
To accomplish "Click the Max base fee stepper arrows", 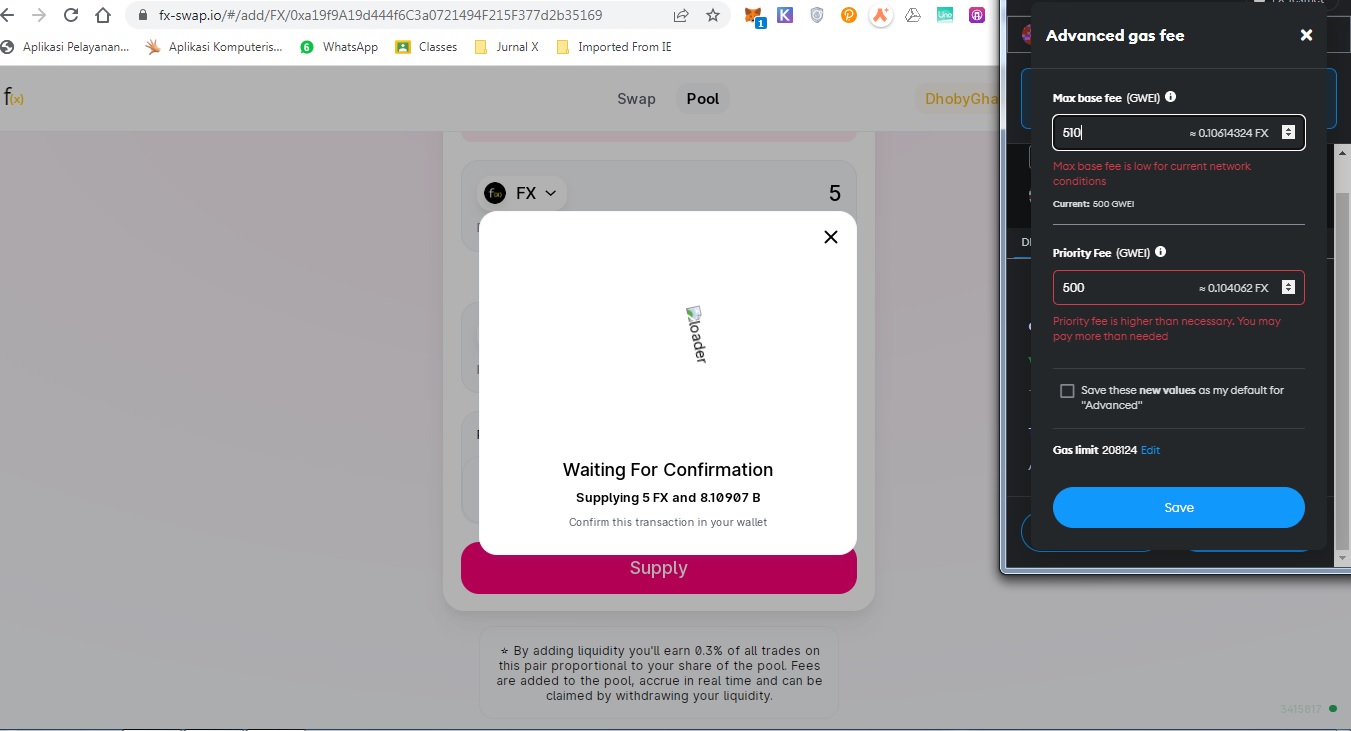I will pos(1288,132).
